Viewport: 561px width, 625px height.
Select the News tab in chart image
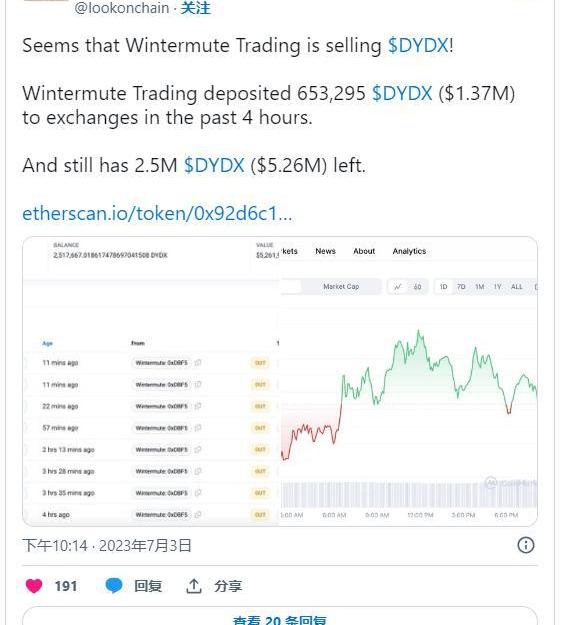pyautogui.click(x=325, y=251)
